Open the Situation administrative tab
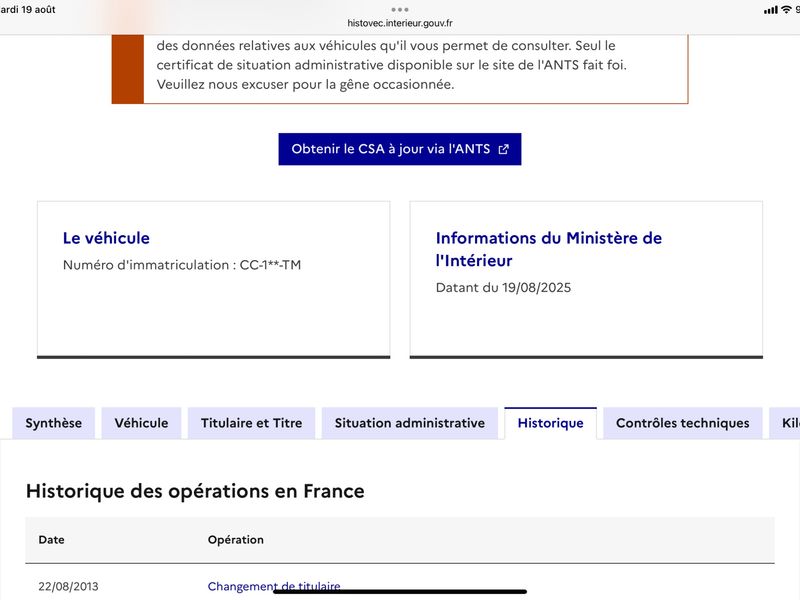 410,423
